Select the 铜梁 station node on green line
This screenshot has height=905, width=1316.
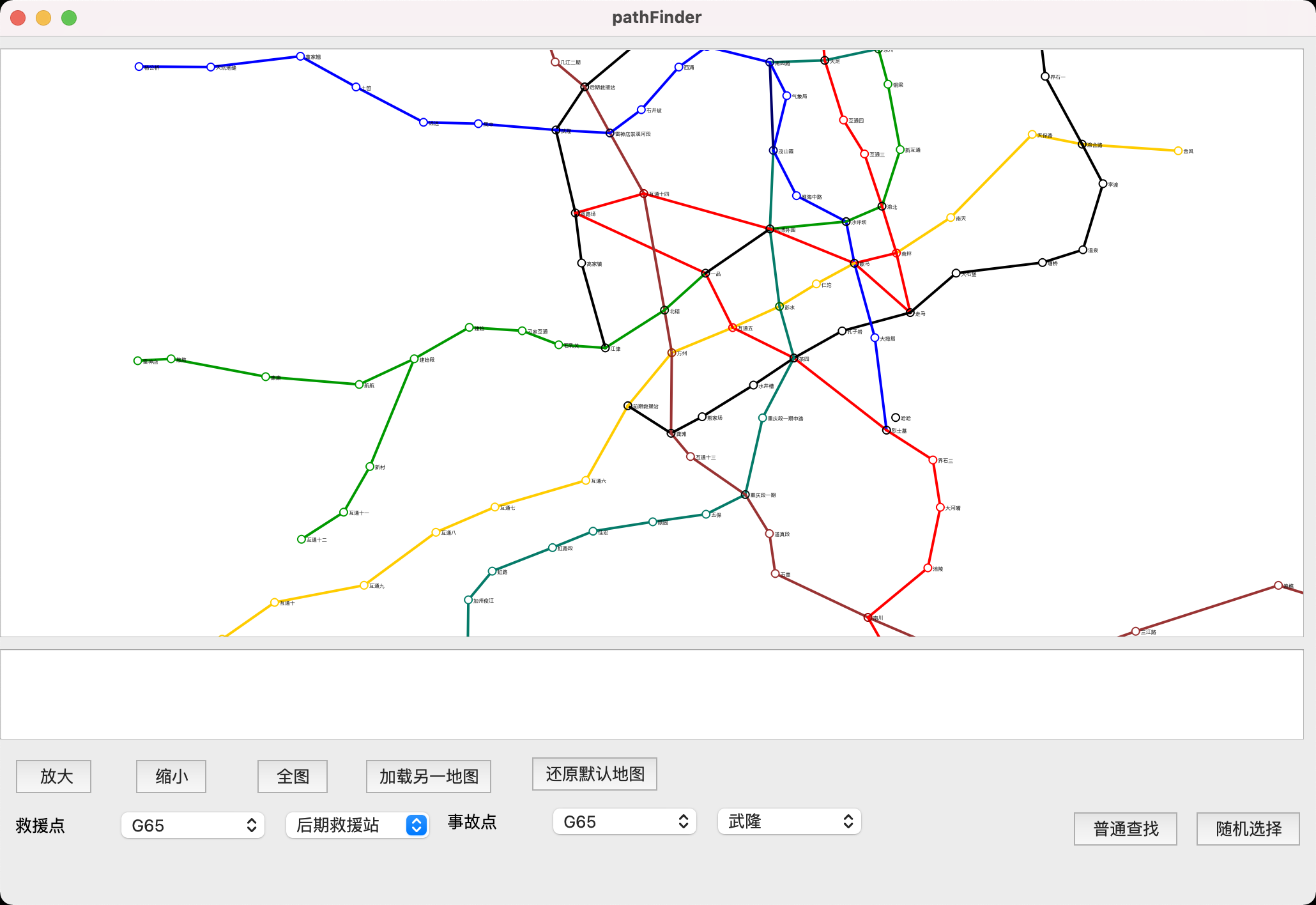pyautogui.click(x=888, y=84)
